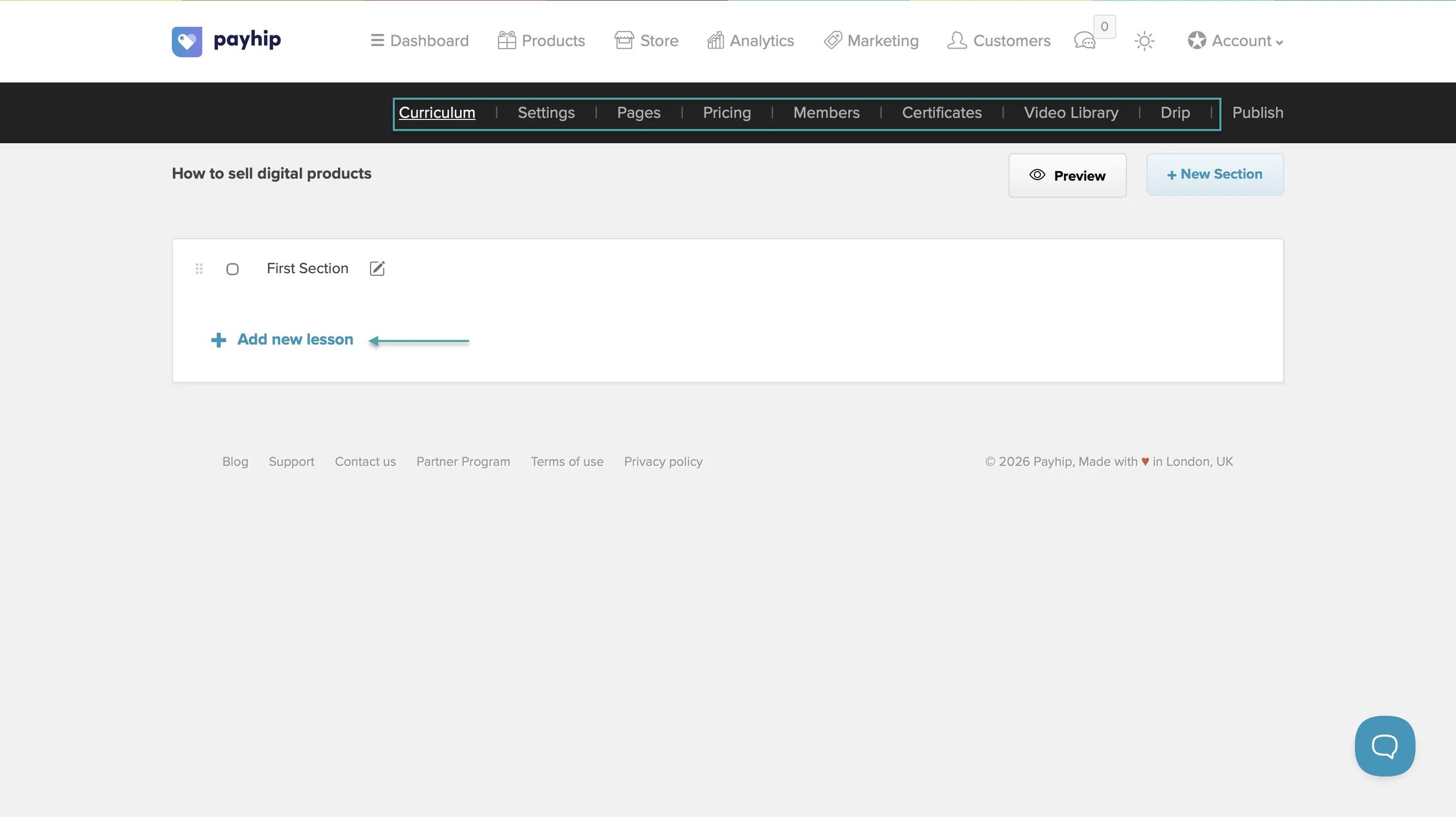The height and width of the screenshot is (817, 1456).
Task: Open the Products page
Action: (x=541, y=41)
